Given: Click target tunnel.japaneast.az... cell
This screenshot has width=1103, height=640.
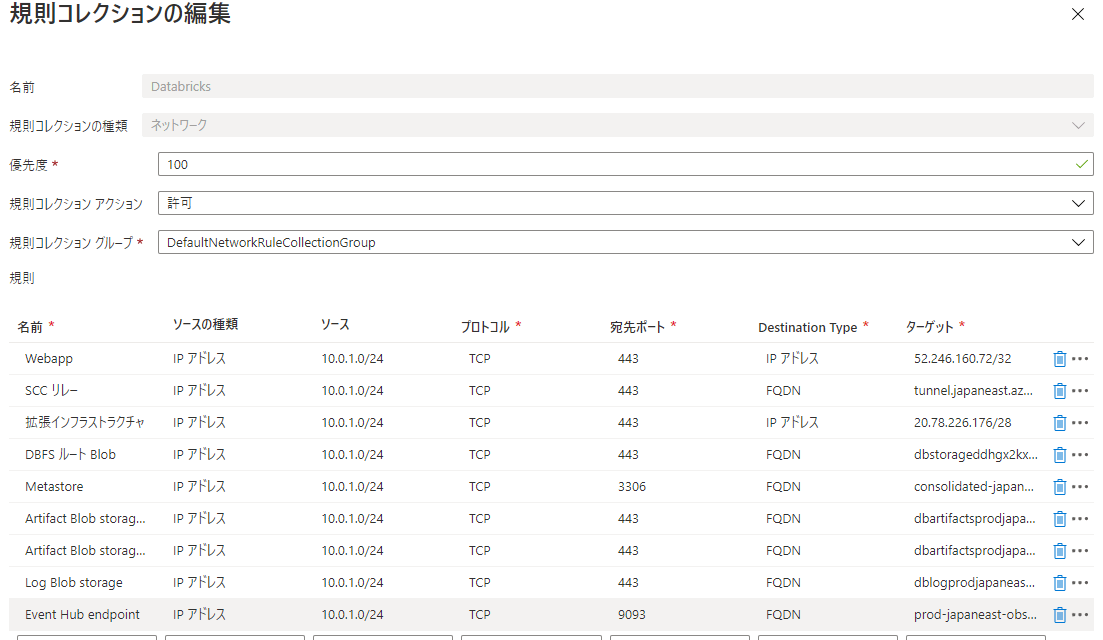Looking at the screenshot, I should click(x=973, y=391).
